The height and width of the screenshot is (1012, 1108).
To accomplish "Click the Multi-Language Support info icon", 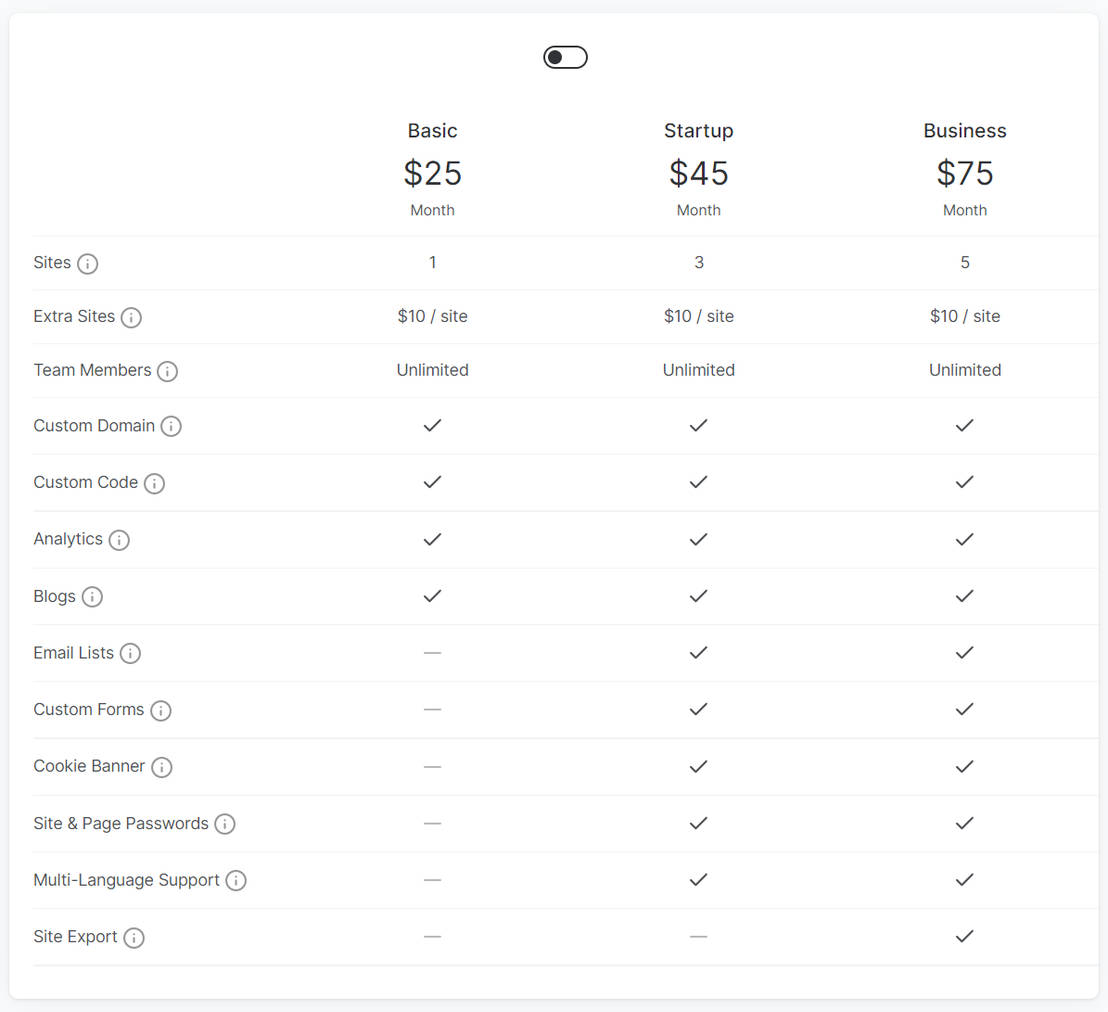I will point(236,881).
